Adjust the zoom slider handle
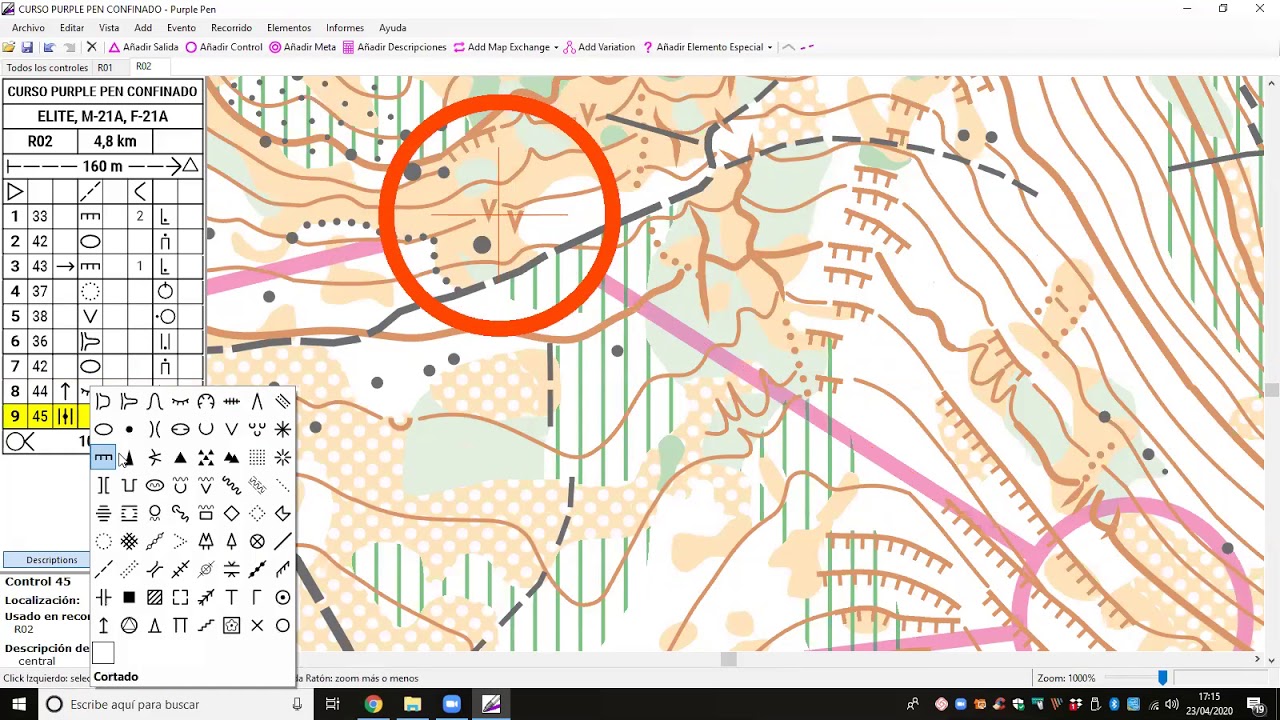Screen dimensions: 1280x720 coord(1162,678)
